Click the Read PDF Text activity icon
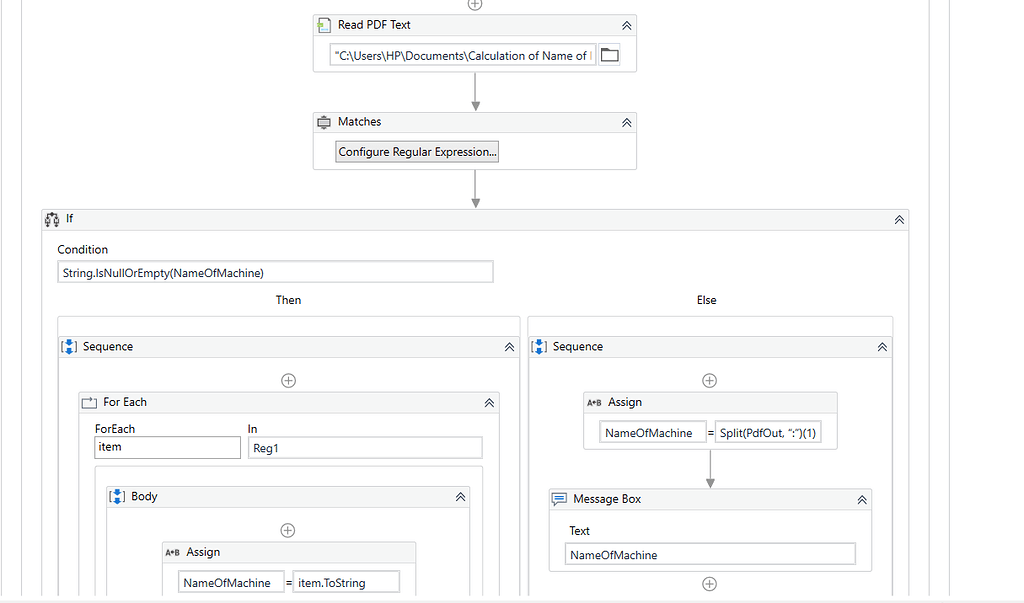 [323, 24]
